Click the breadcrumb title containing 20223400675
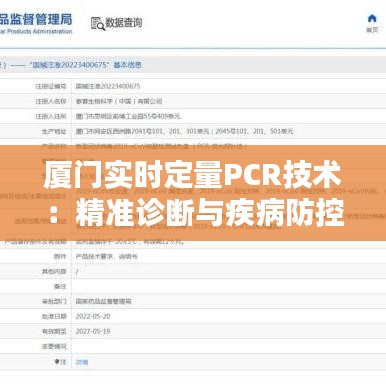The height and width of the screenshot is (386, 386). [x=86, y=65]
